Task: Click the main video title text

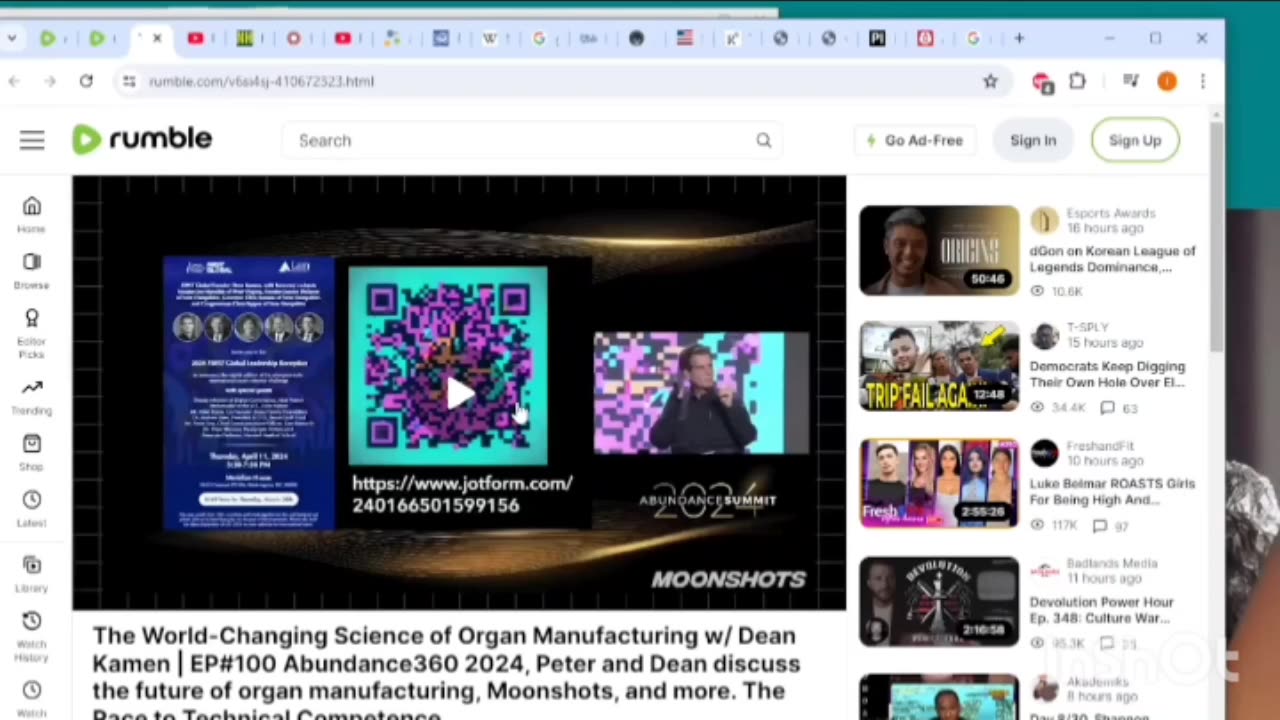Action: point(446,672)
